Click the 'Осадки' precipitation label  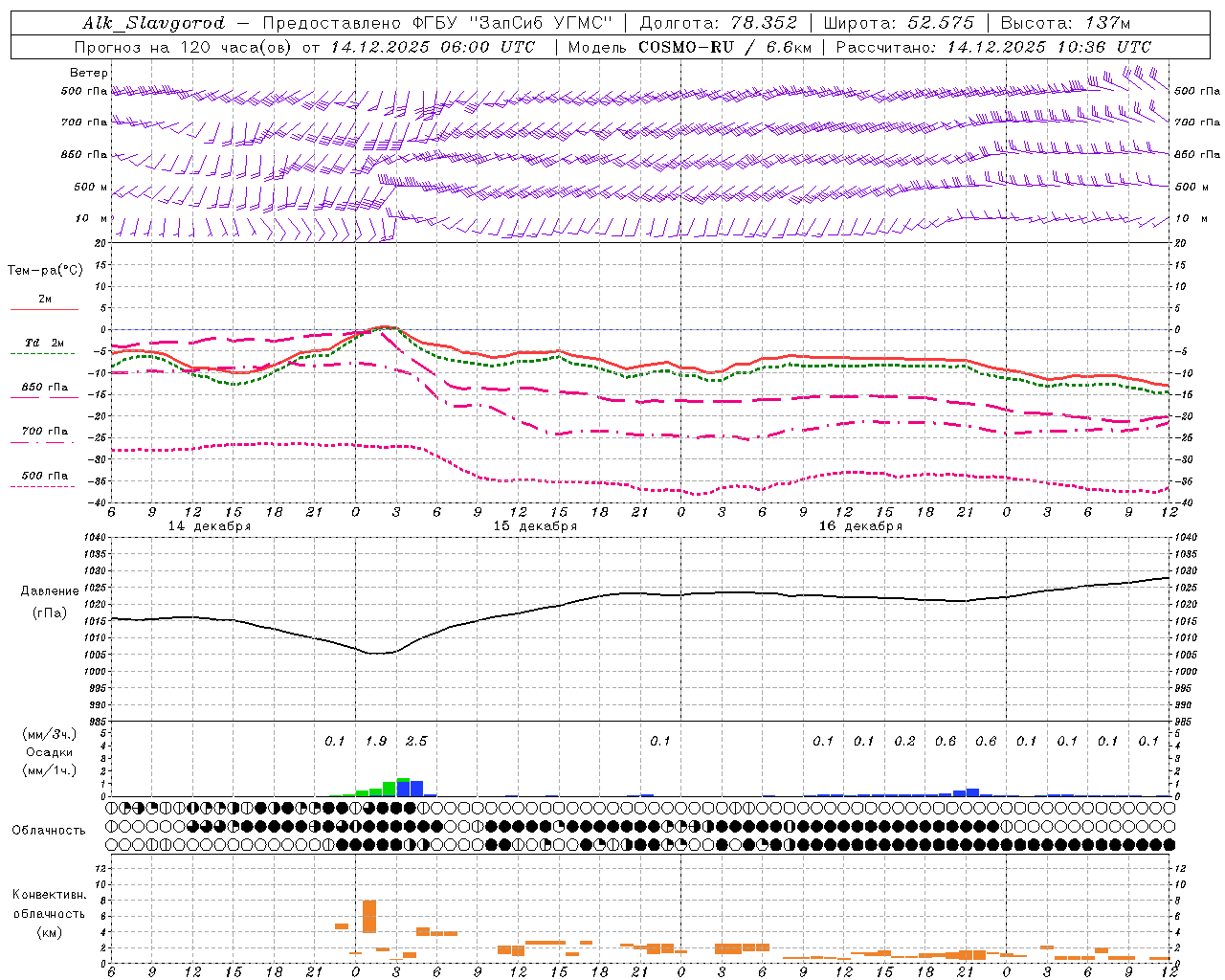[50, 752]
